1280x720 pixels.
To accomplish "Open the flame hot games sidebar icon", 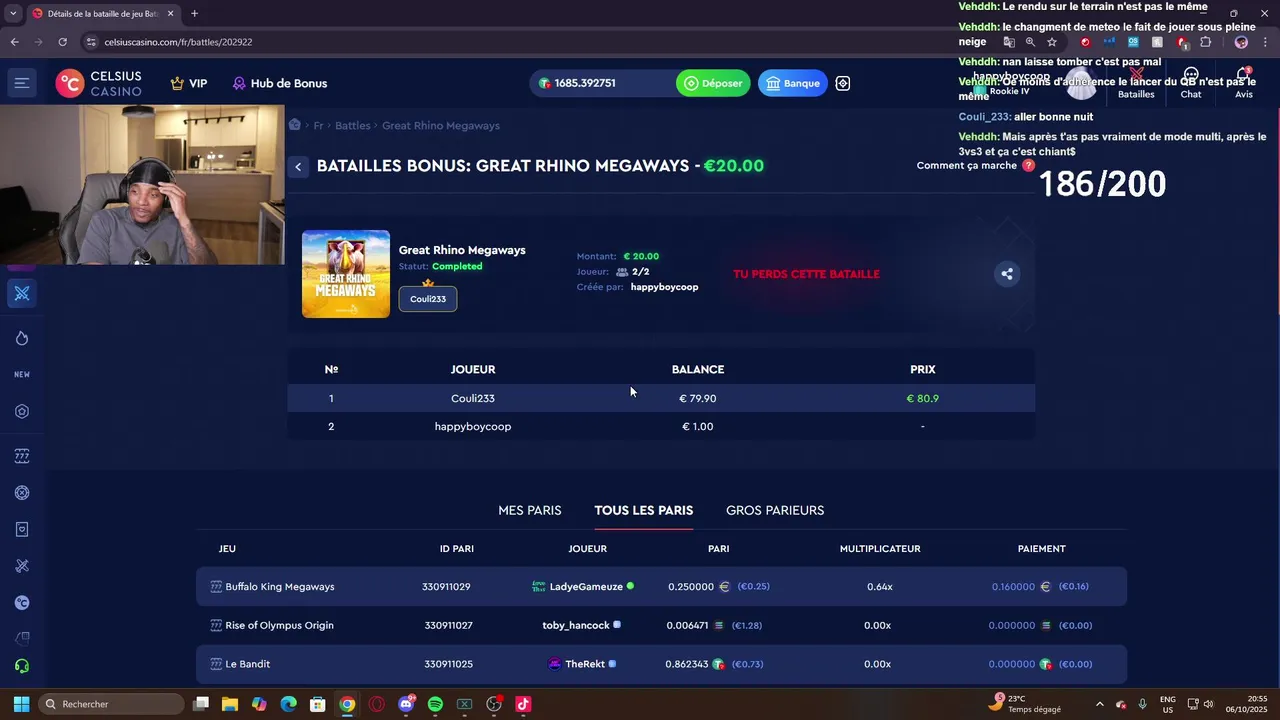I will tap(22, 338).
